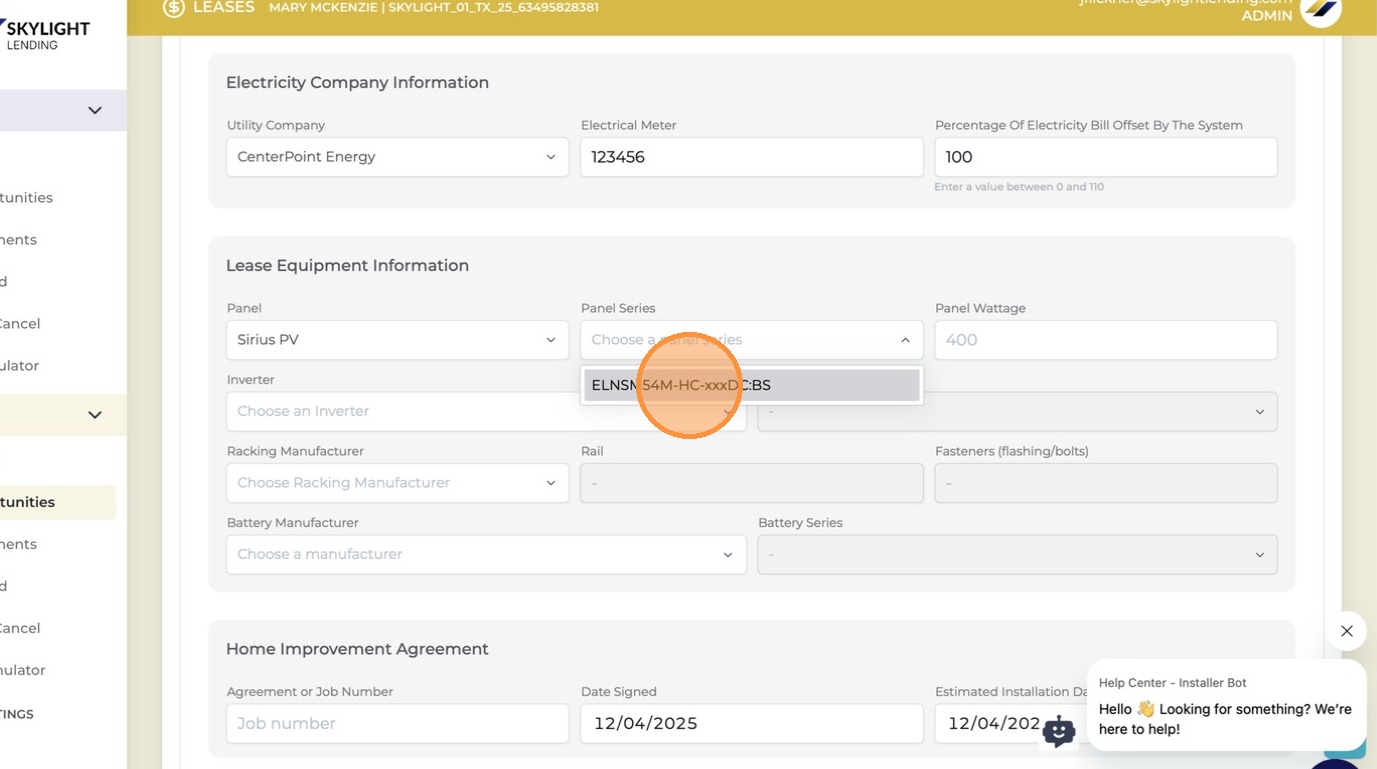Click the Help Center greeting message
Image resolution: width=1377 pixels, height=769 pixels.
click(x=1225, y=719)
